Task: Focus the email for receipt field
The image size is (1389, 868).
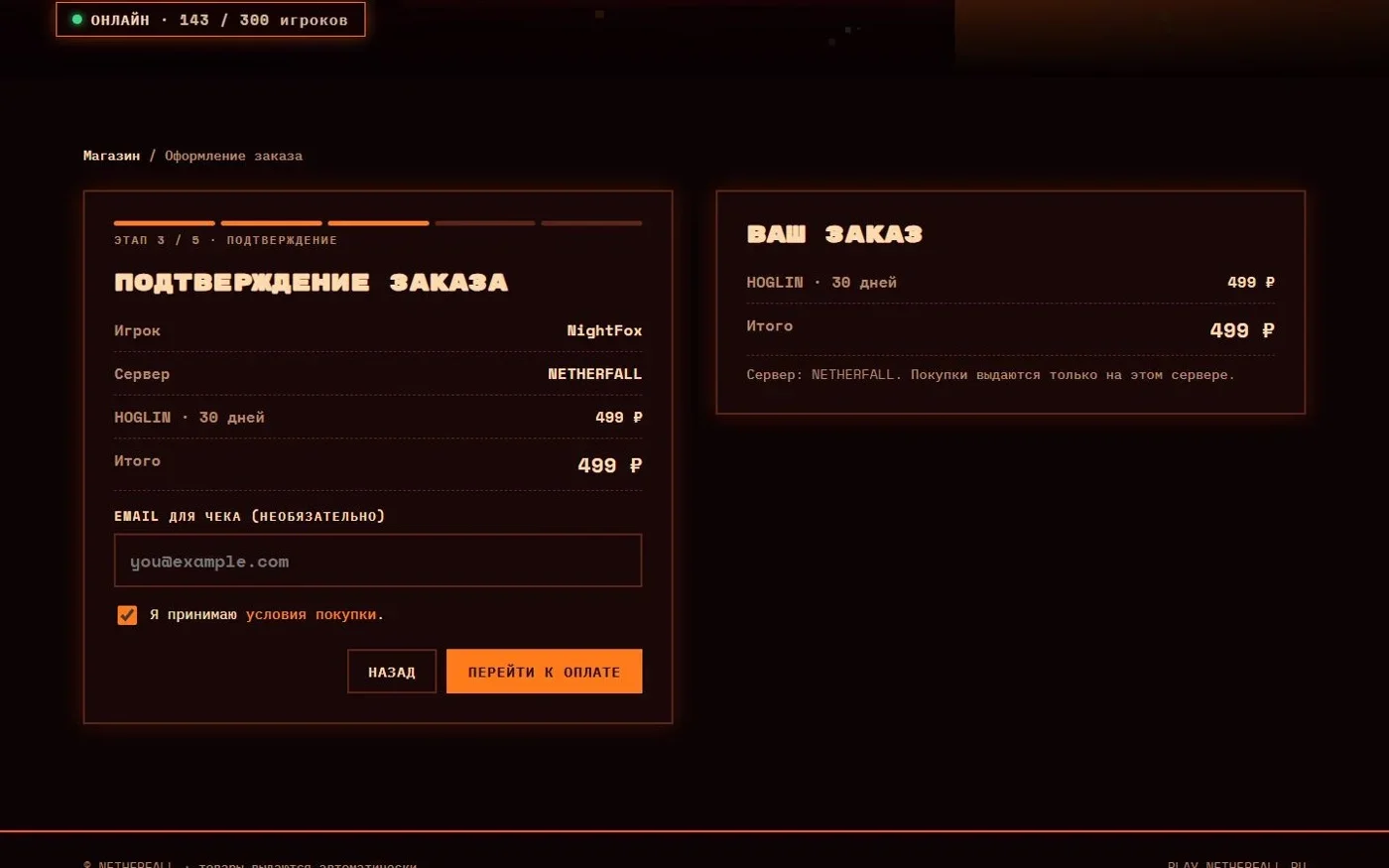Action: click(x=378, y=560)
